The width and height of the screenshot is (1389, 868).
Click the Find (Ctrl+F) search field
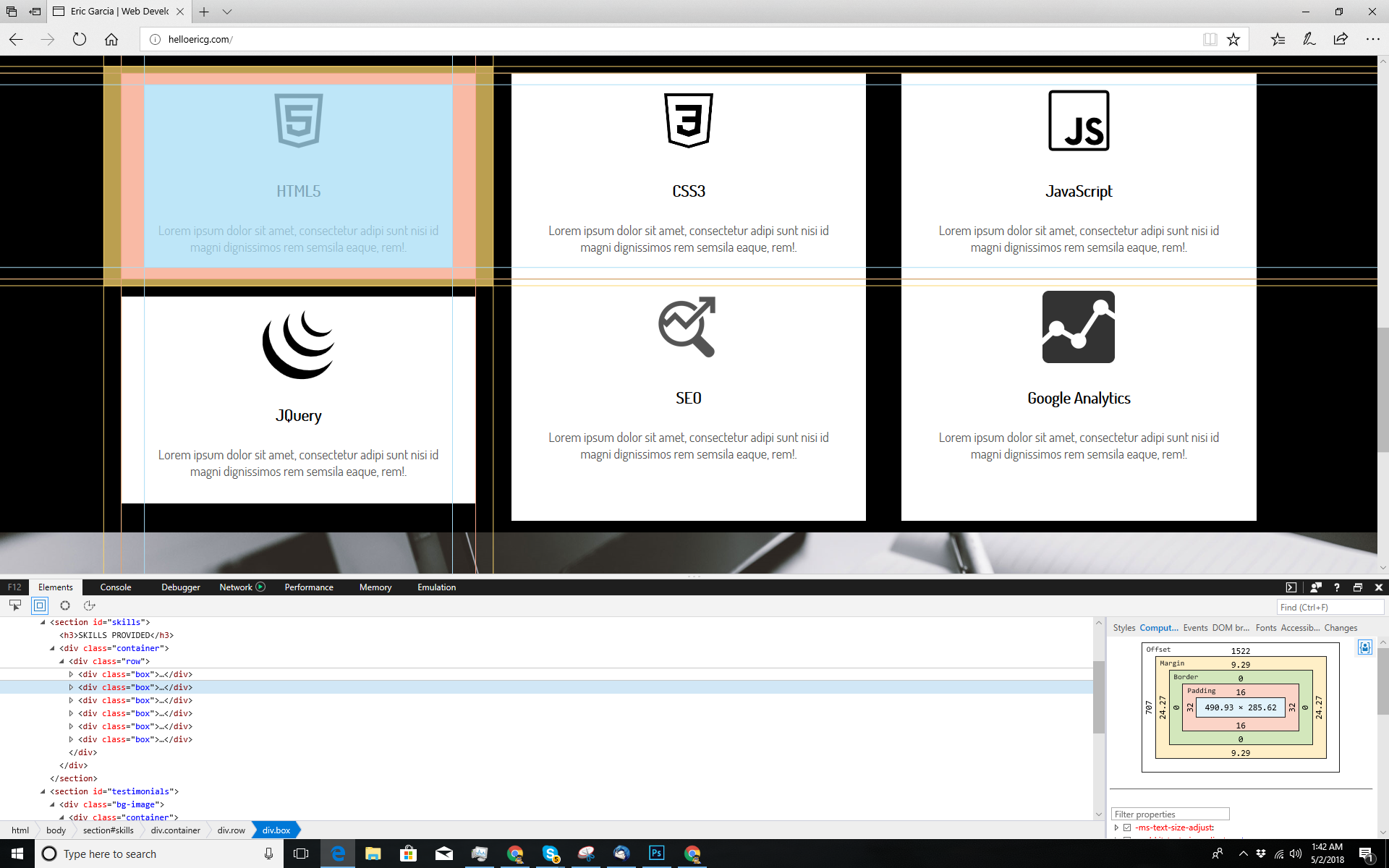click(1330, 607)
